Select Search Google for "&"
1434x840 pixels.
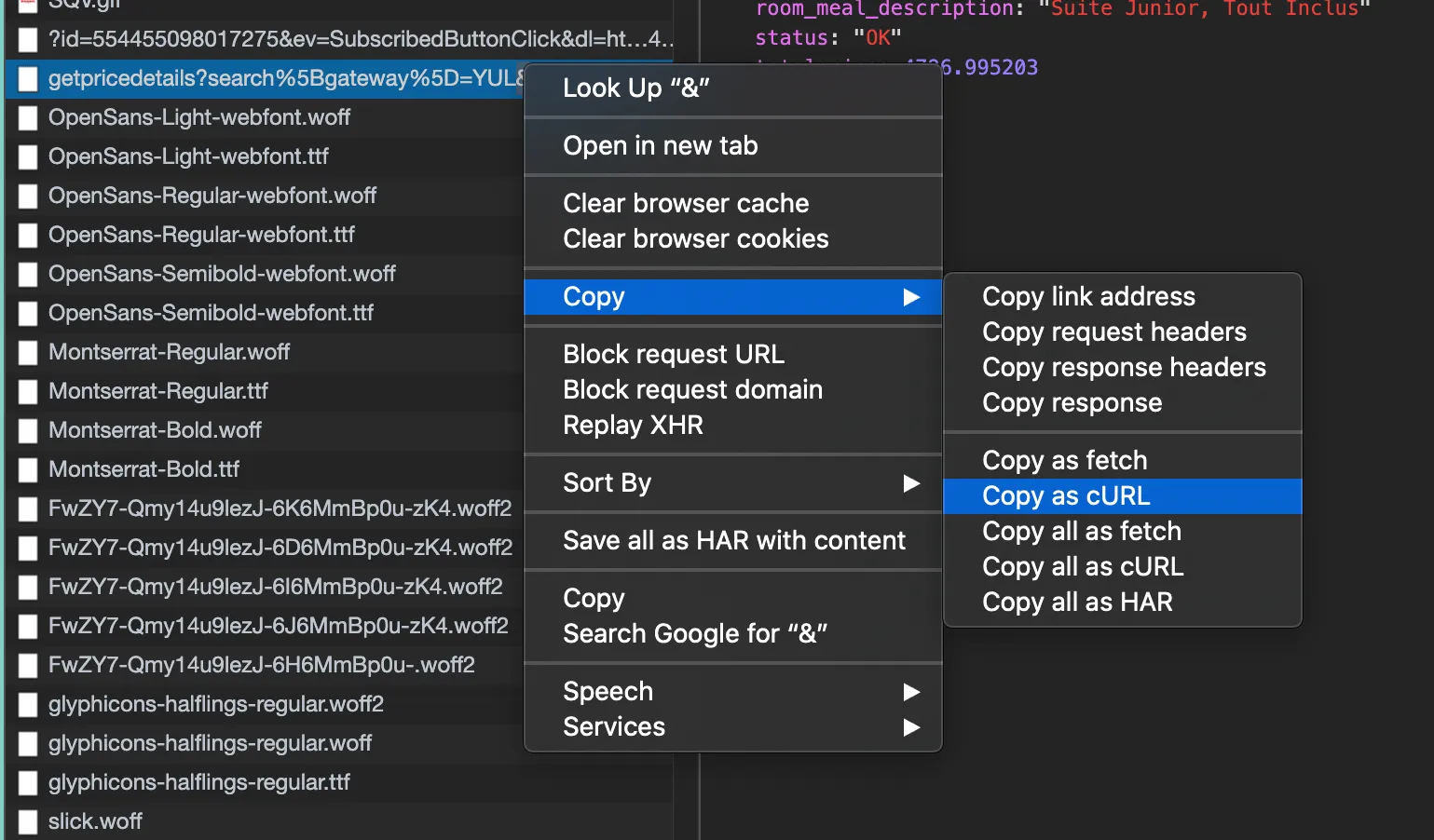point(732,634)
